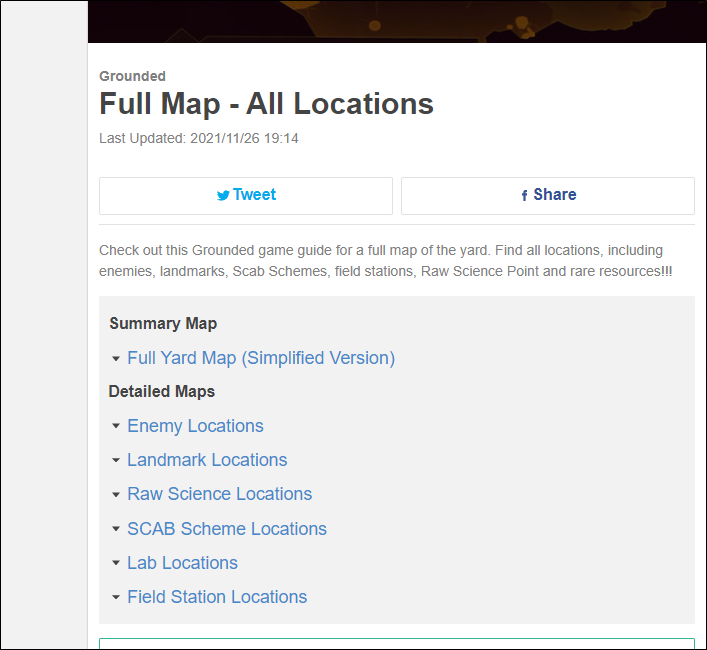707x650 pixels.
Task: Click the Twitter bird icon
Action: coord(223,195)
